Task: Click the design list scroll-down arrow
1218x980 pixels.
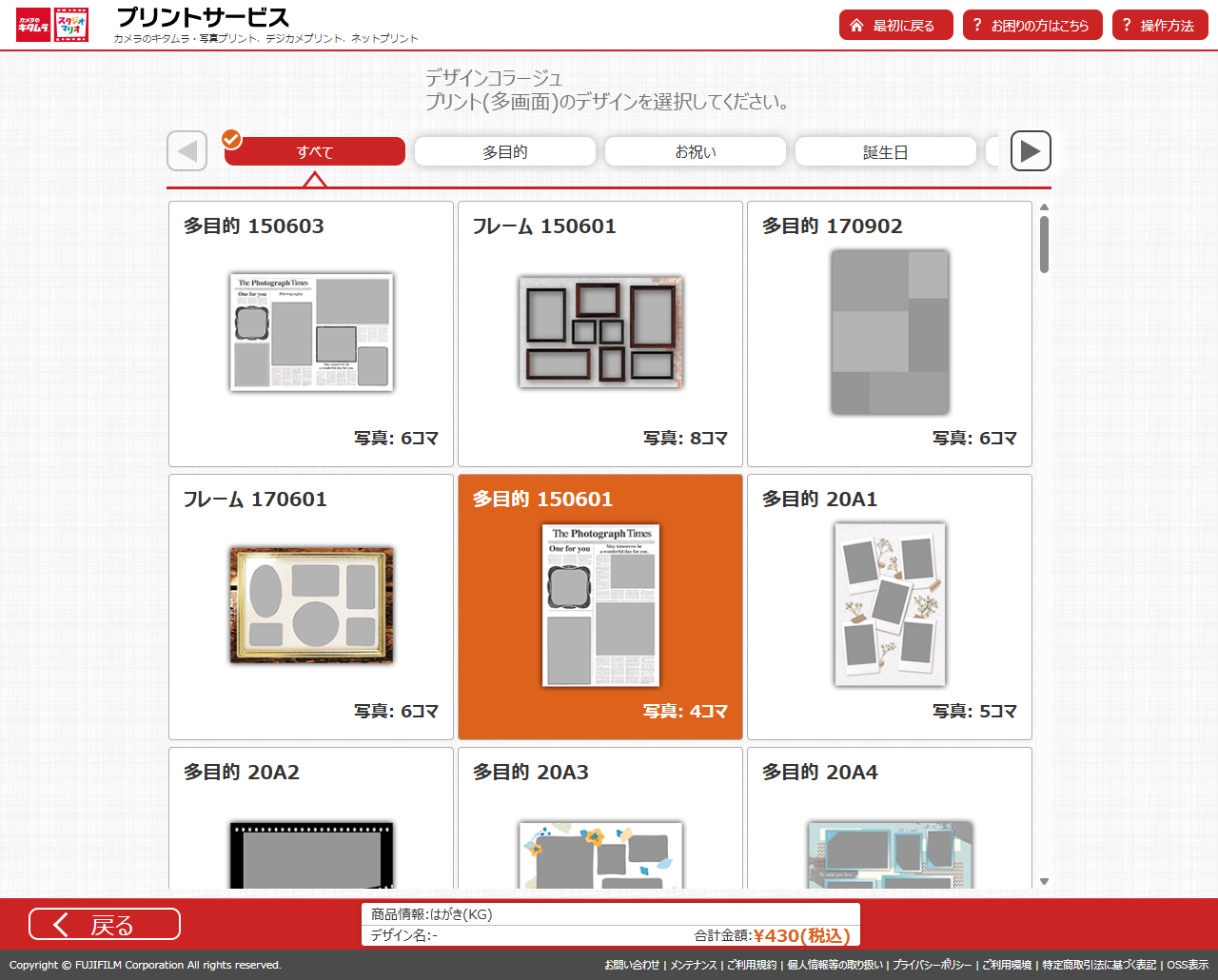Action: click(1044, 882)
